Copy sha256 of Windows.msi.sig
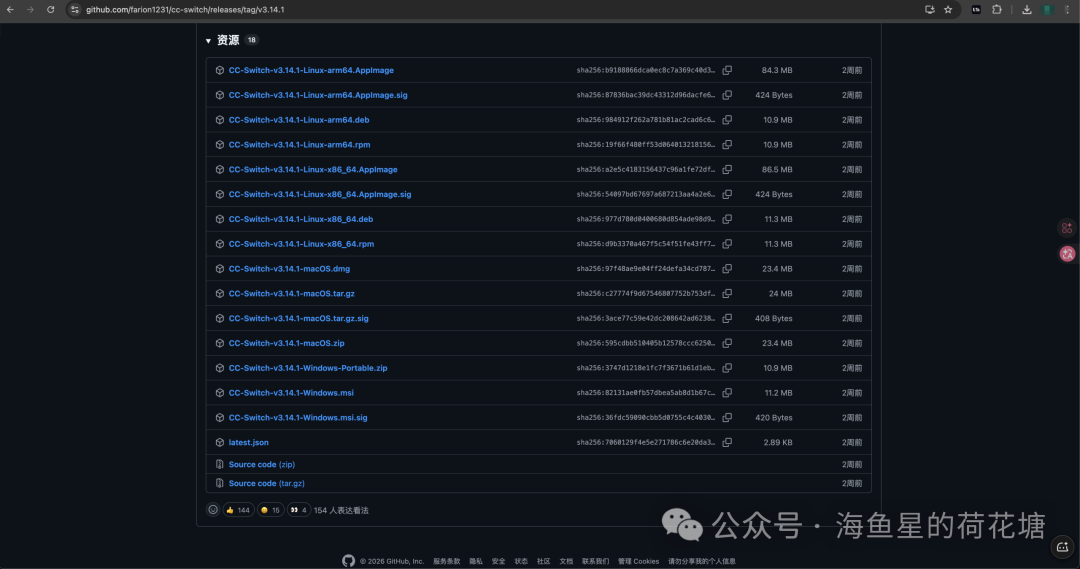 pos(727,417)
